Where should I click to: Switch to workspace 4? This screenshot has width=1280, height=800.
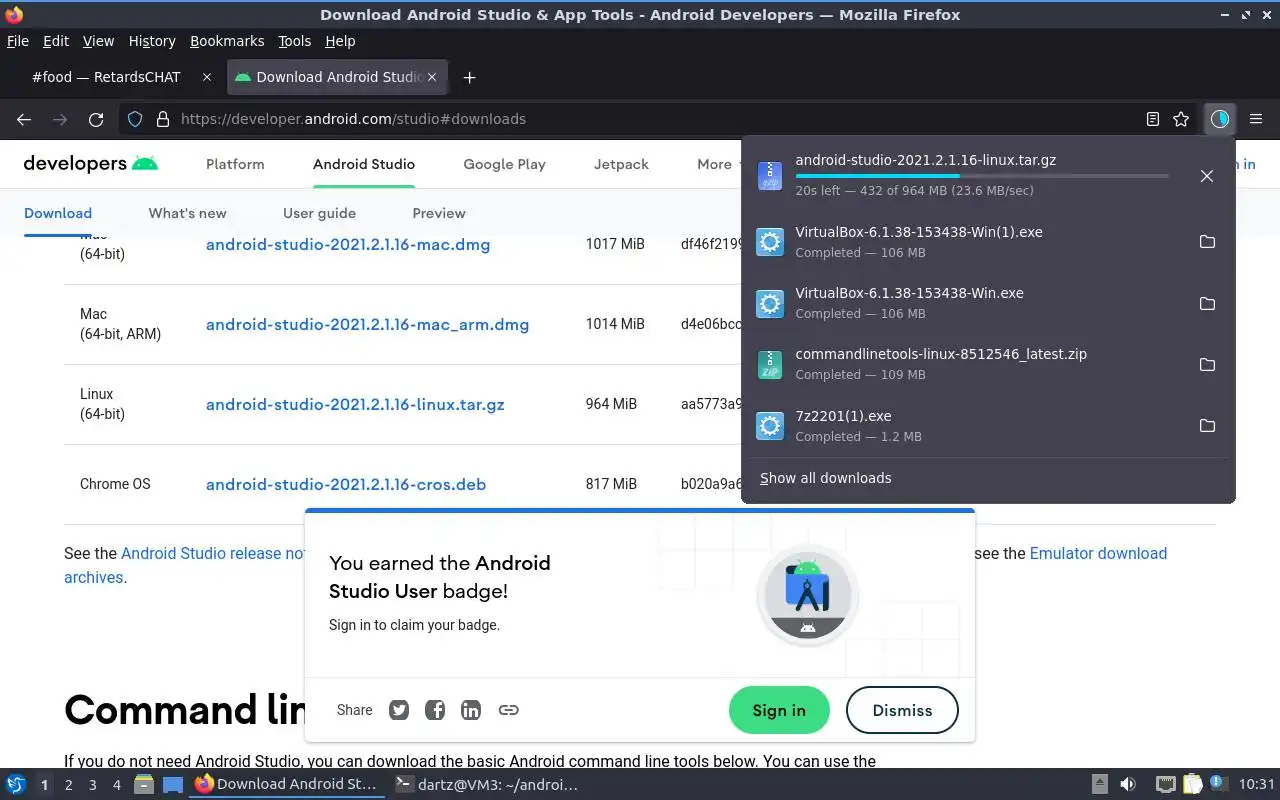coord(117,785)
